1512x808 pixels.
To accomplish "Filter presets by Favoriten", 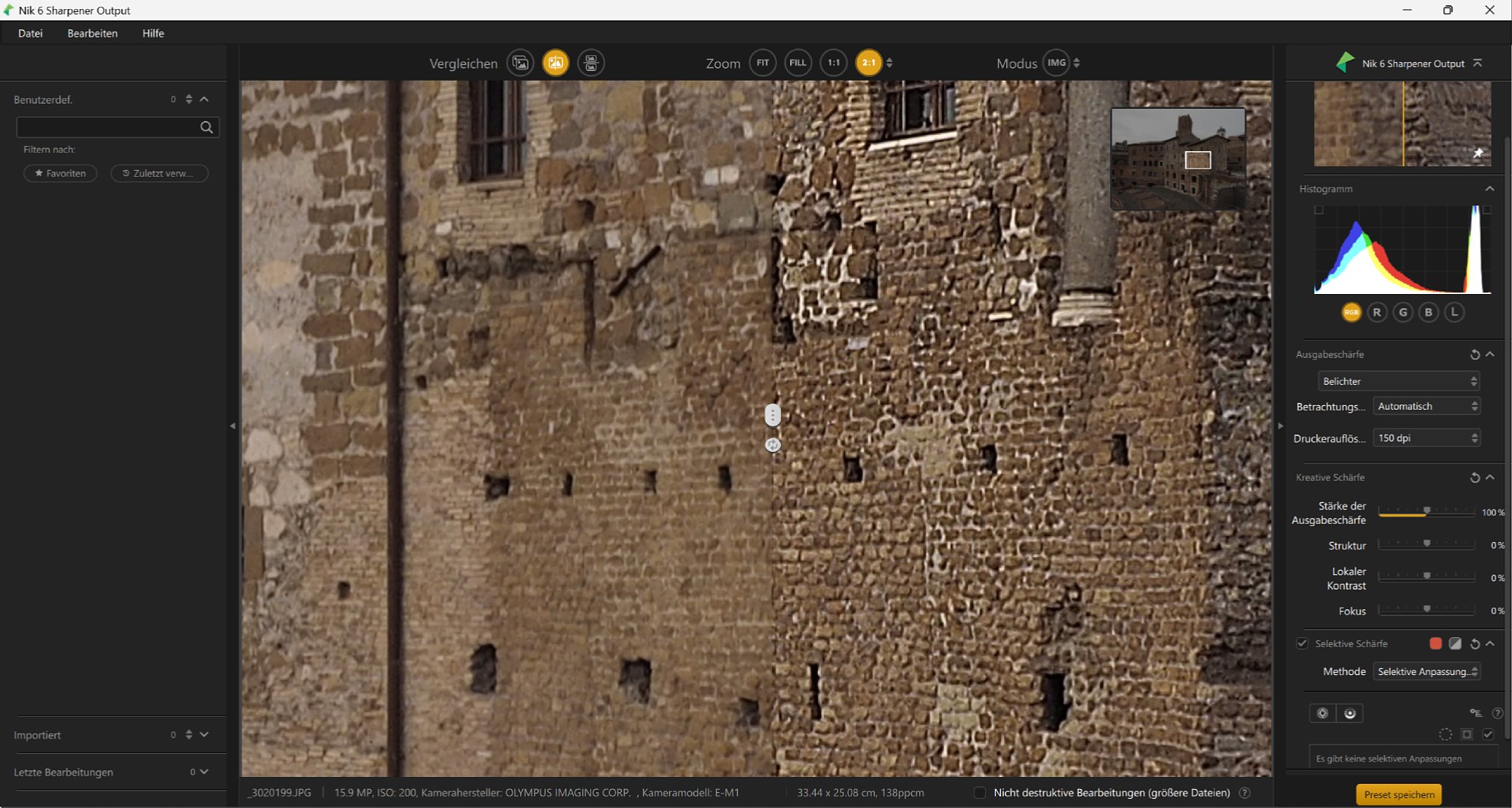I will (60, 173).
